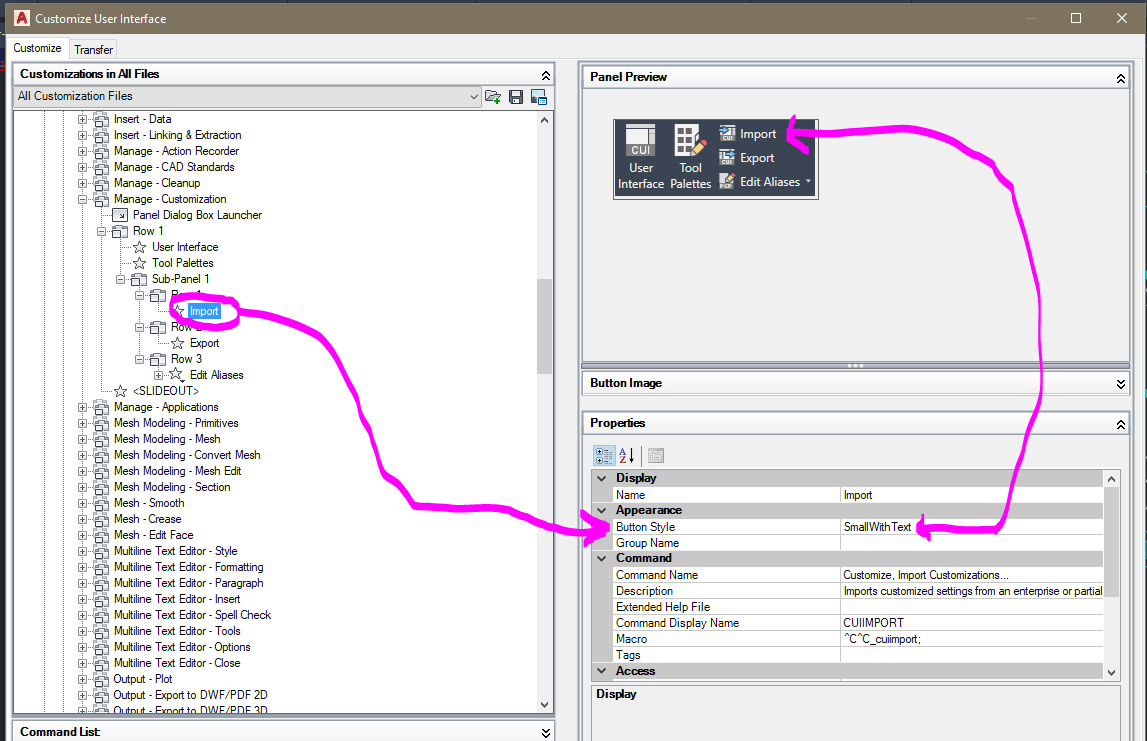Click the Tool Palettes icon in Panel Preview
1147x741 pixels.
(689, 140)
